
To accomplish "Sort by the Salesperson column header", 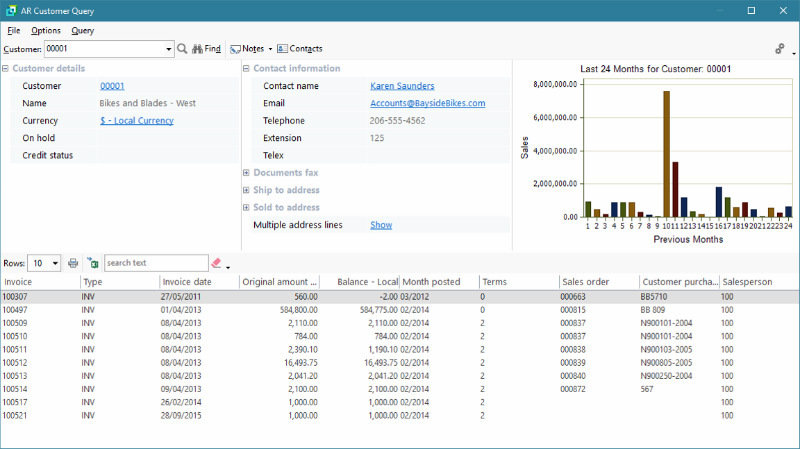I will (759, 282).
